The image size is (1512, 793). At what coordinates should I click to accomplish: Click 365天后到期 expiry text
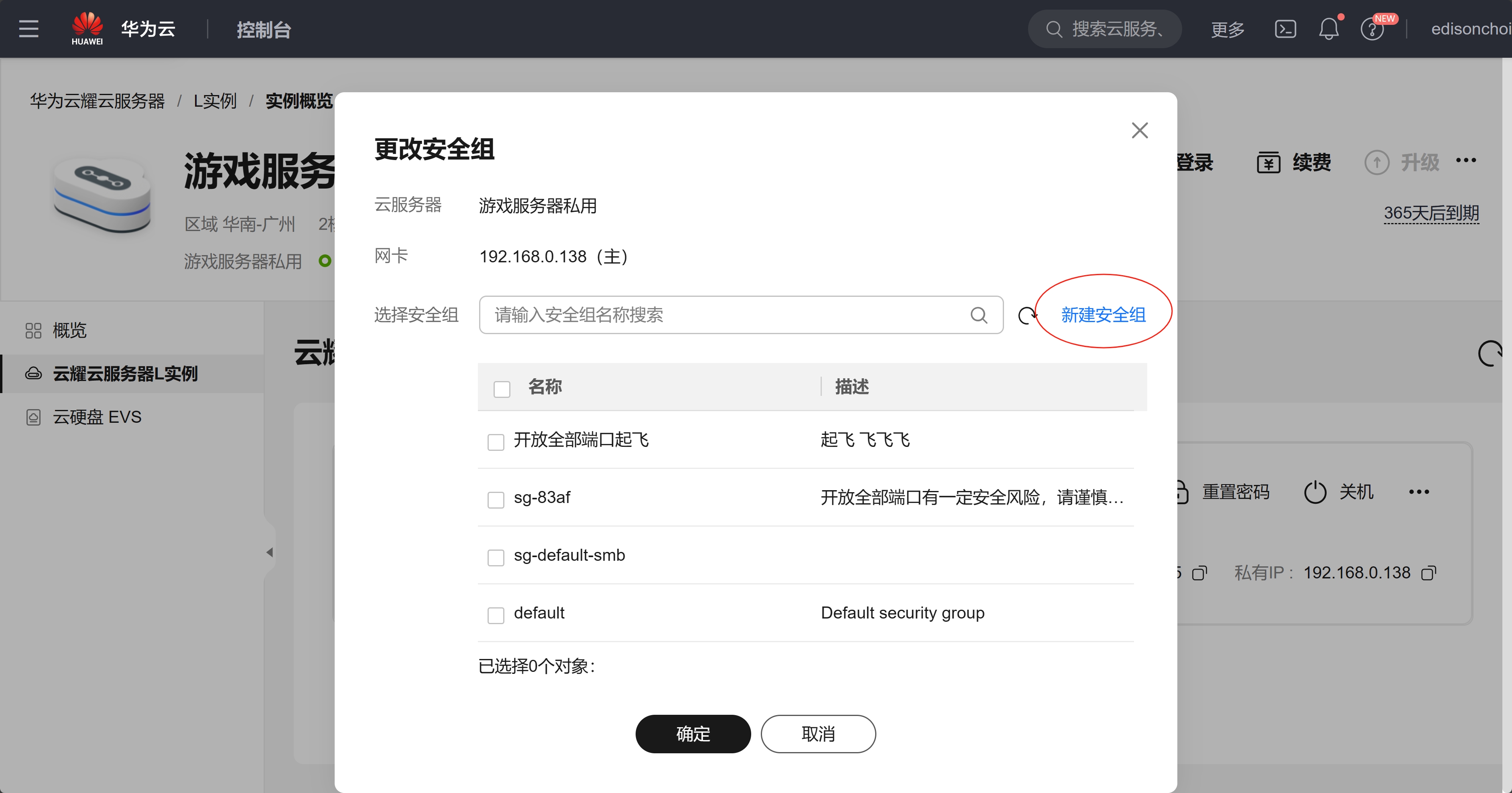(x=1431, y=213)
